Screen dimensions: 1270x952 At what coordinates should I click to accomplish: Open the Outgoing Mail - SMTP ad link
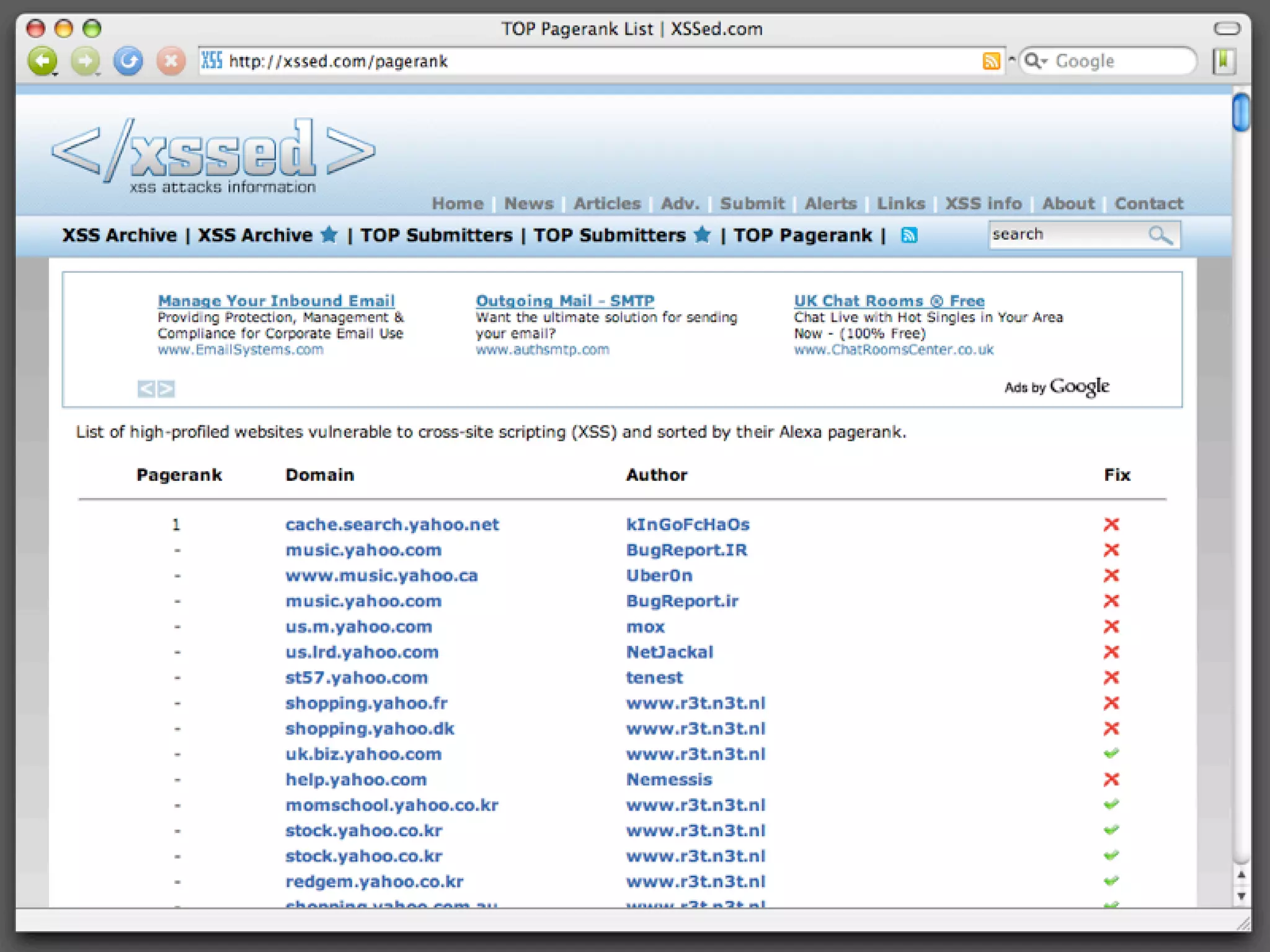point(565,301)
